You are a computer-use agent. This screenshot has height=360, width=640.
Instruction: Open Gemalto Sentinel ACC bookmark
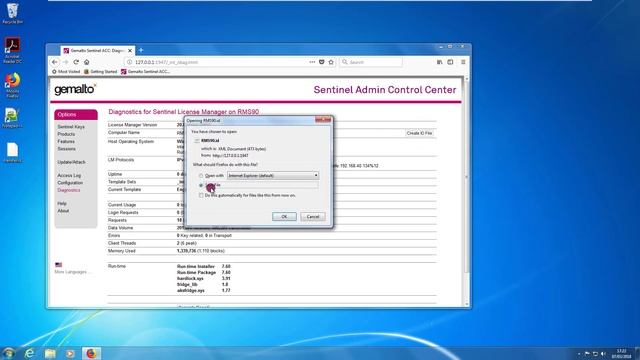(x=145, y=72)
